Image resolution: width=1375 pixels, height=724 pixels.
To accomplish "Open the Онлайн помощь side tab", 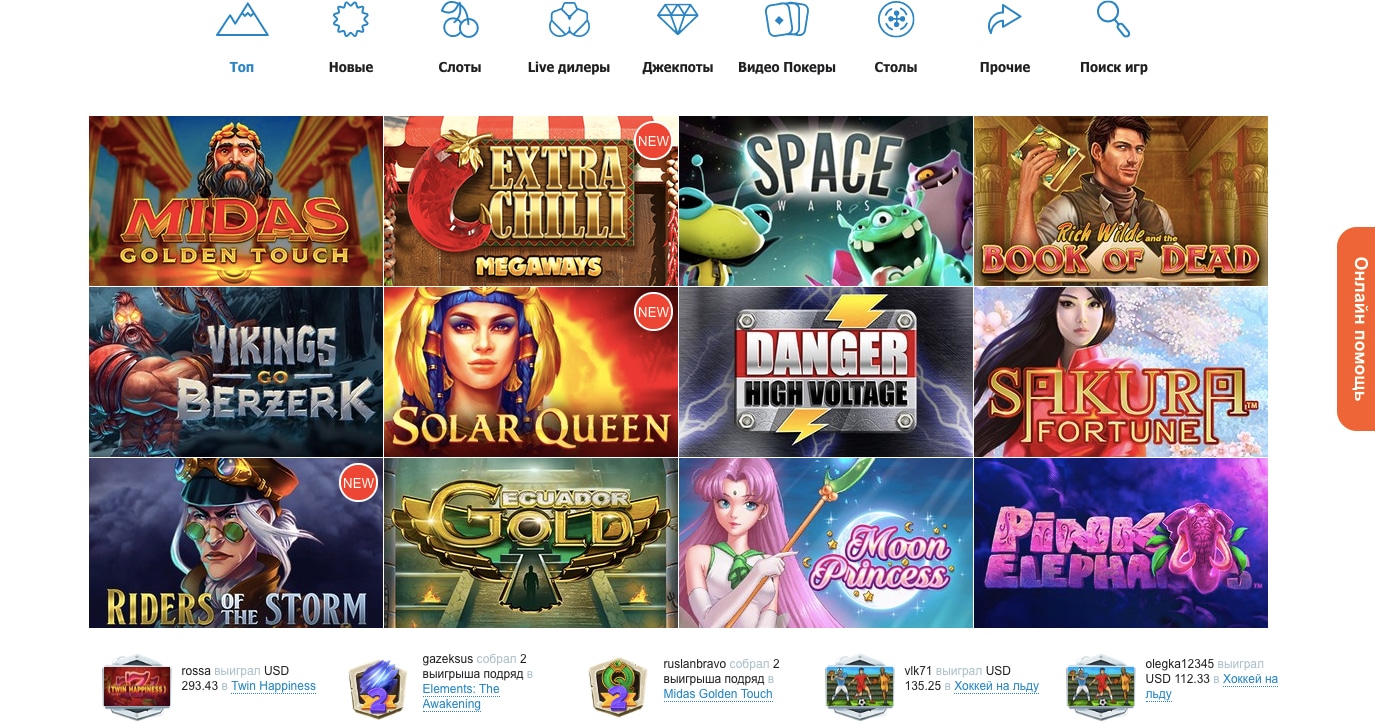I will point(1357,329).
